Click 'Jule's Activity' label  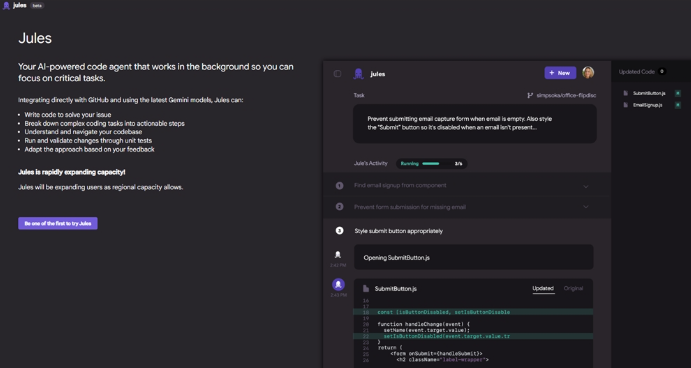click(371, 163)
